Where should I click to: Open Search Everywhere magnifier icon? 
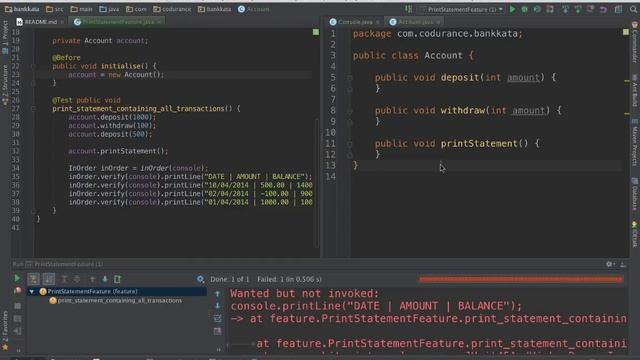click(633, 9)
